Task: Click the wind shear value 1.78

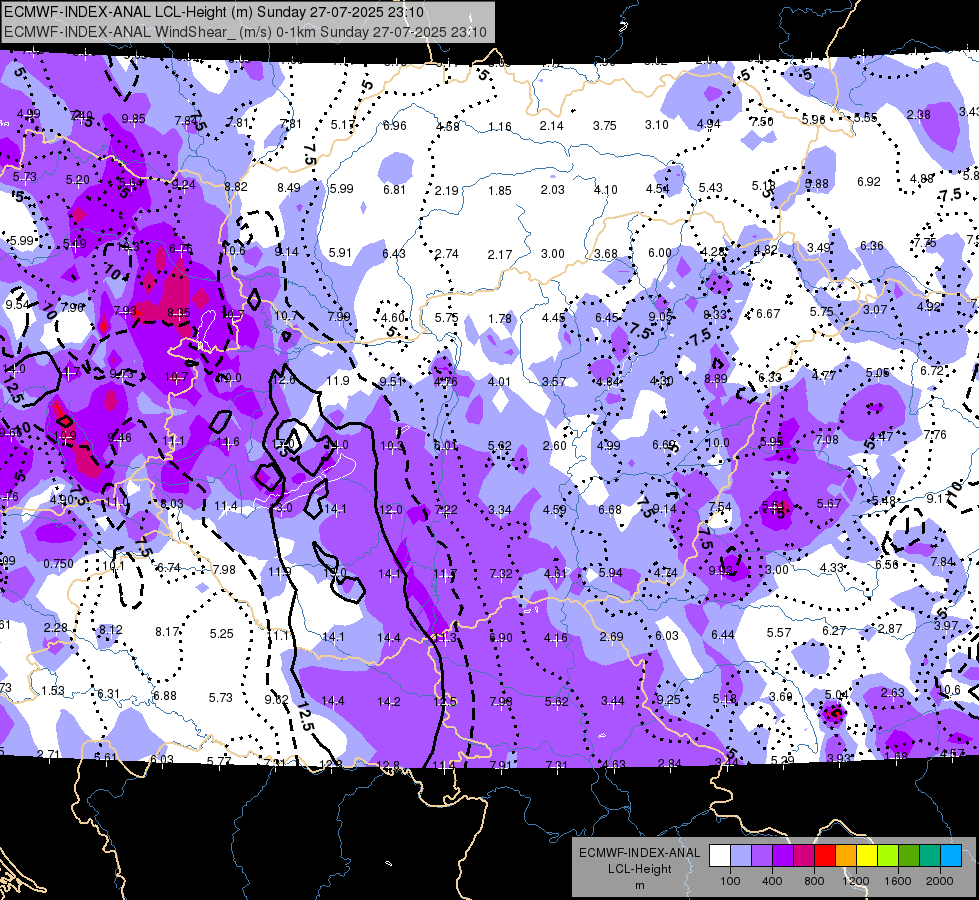Action: tap(500, 319)
